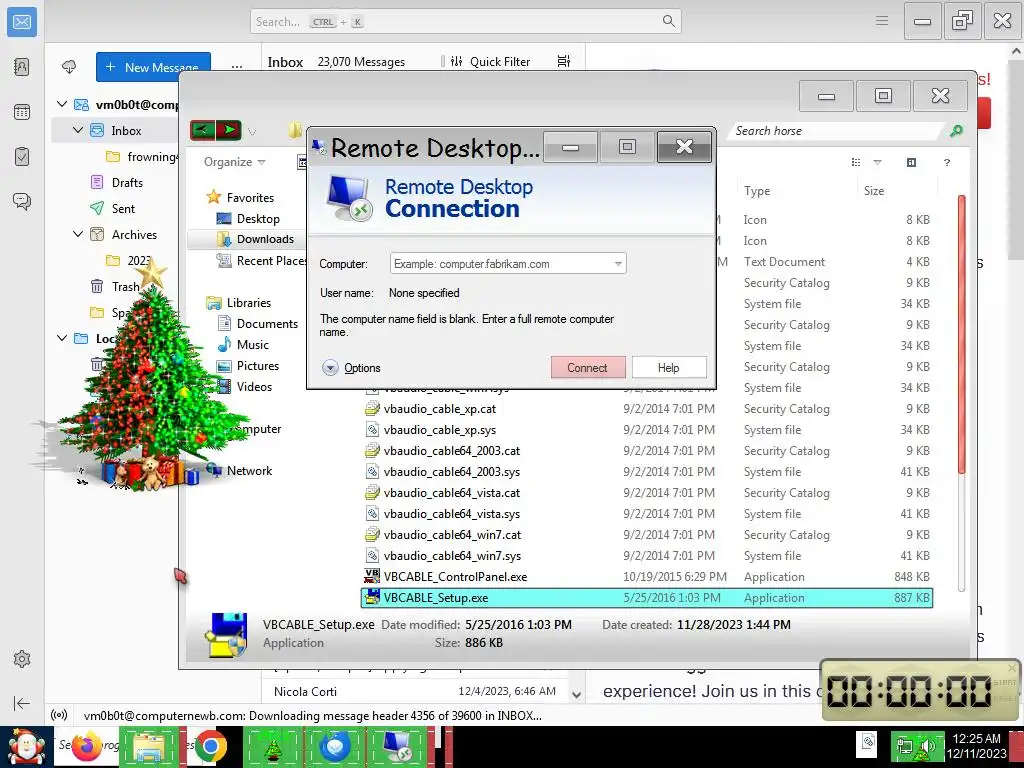The width and height of the screenshot is (1024, 768).
Task: Open Thunderbird taskbar icon
Action: 334,746
